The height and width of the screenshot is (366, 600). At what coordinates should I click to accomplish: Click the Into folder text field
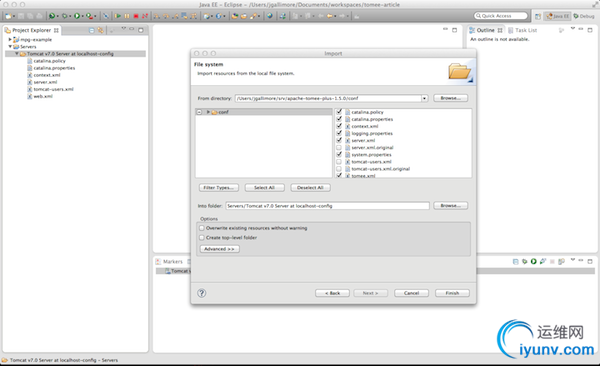pos(328,206)
